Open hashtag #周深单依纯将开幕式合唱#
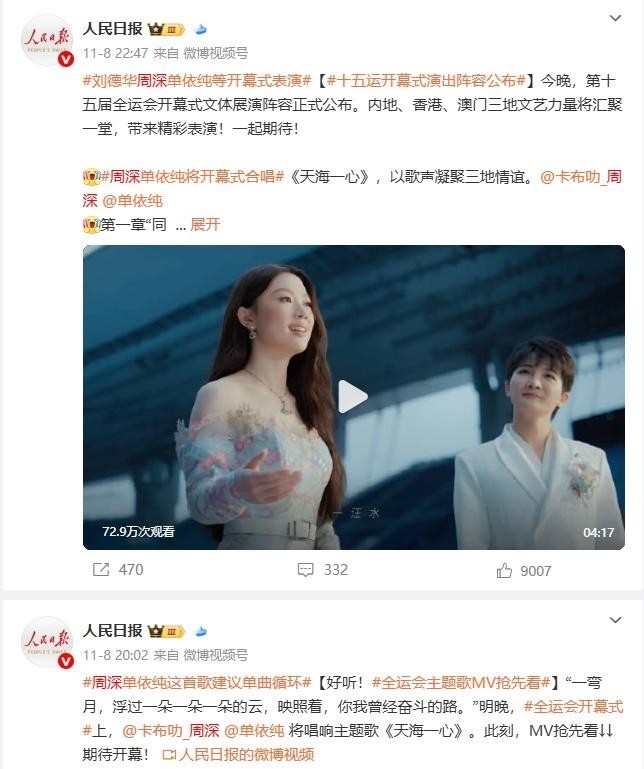Screen dimensions: 644x769 click(x=192, y=177)
